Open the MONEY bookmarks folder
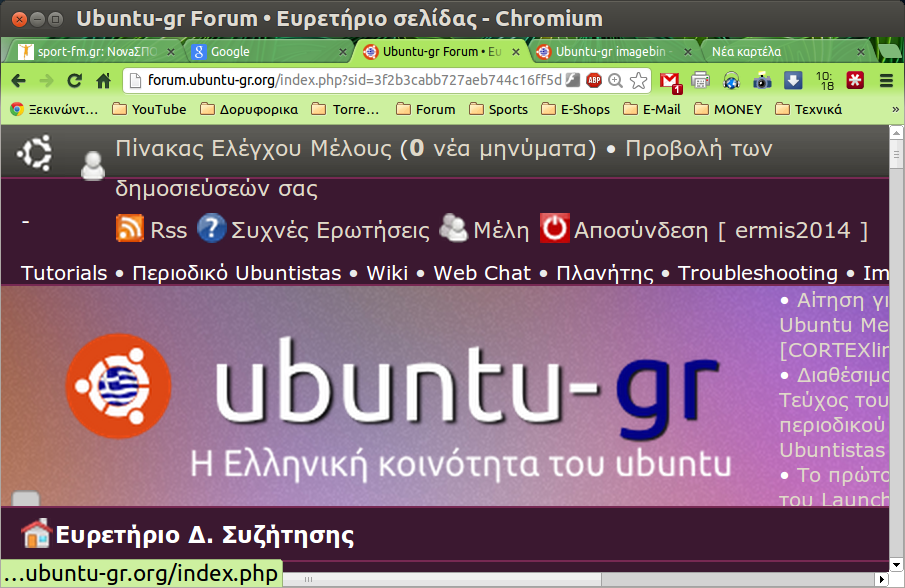 [x=728, y=109]
